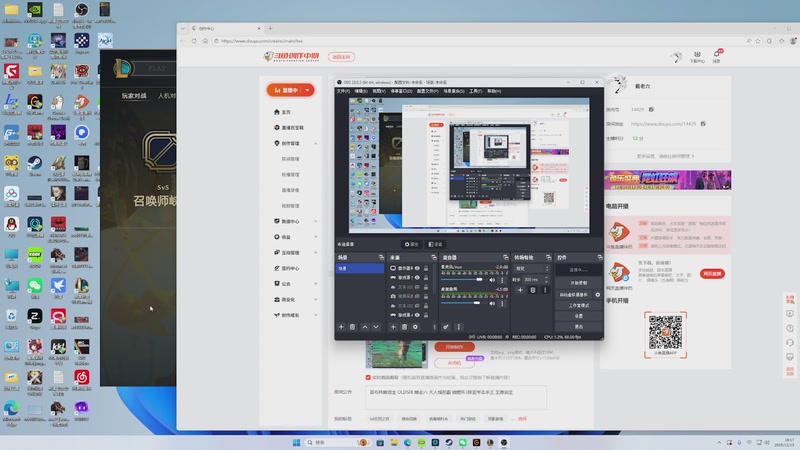Add a new scene in OBS 场景 dock

coord(341,327)
